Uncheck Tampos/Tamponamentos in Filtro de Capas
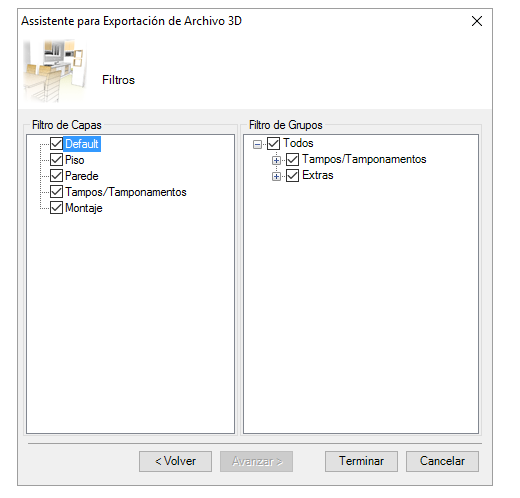This screenshot has width=520, height=498. (x=56, y=192)
